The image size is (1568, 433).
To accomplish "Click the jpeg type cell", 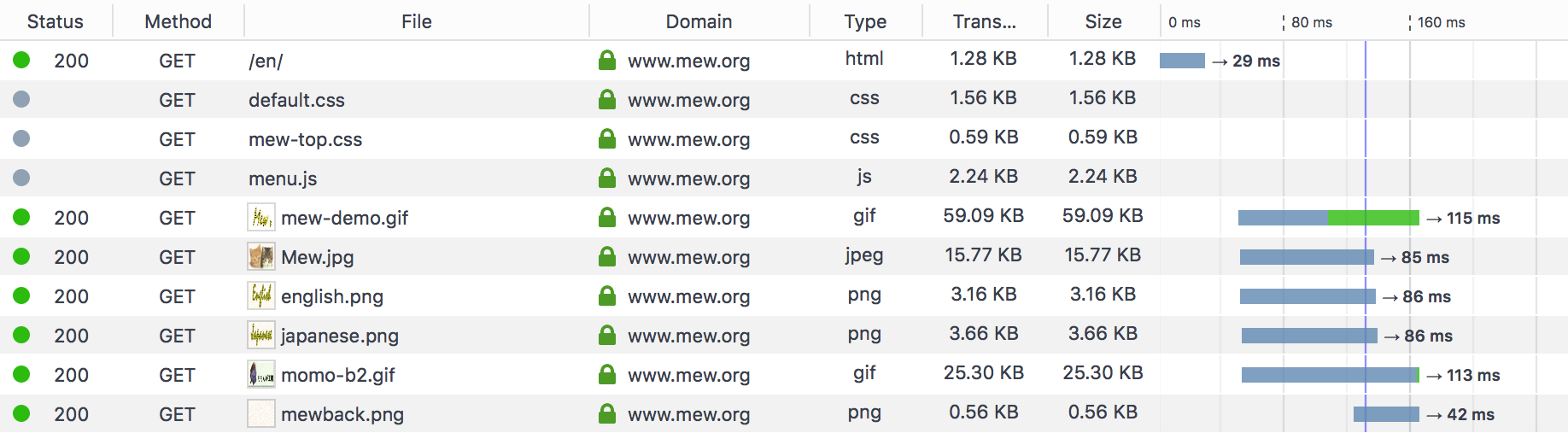I will click(x=864, y=255).
